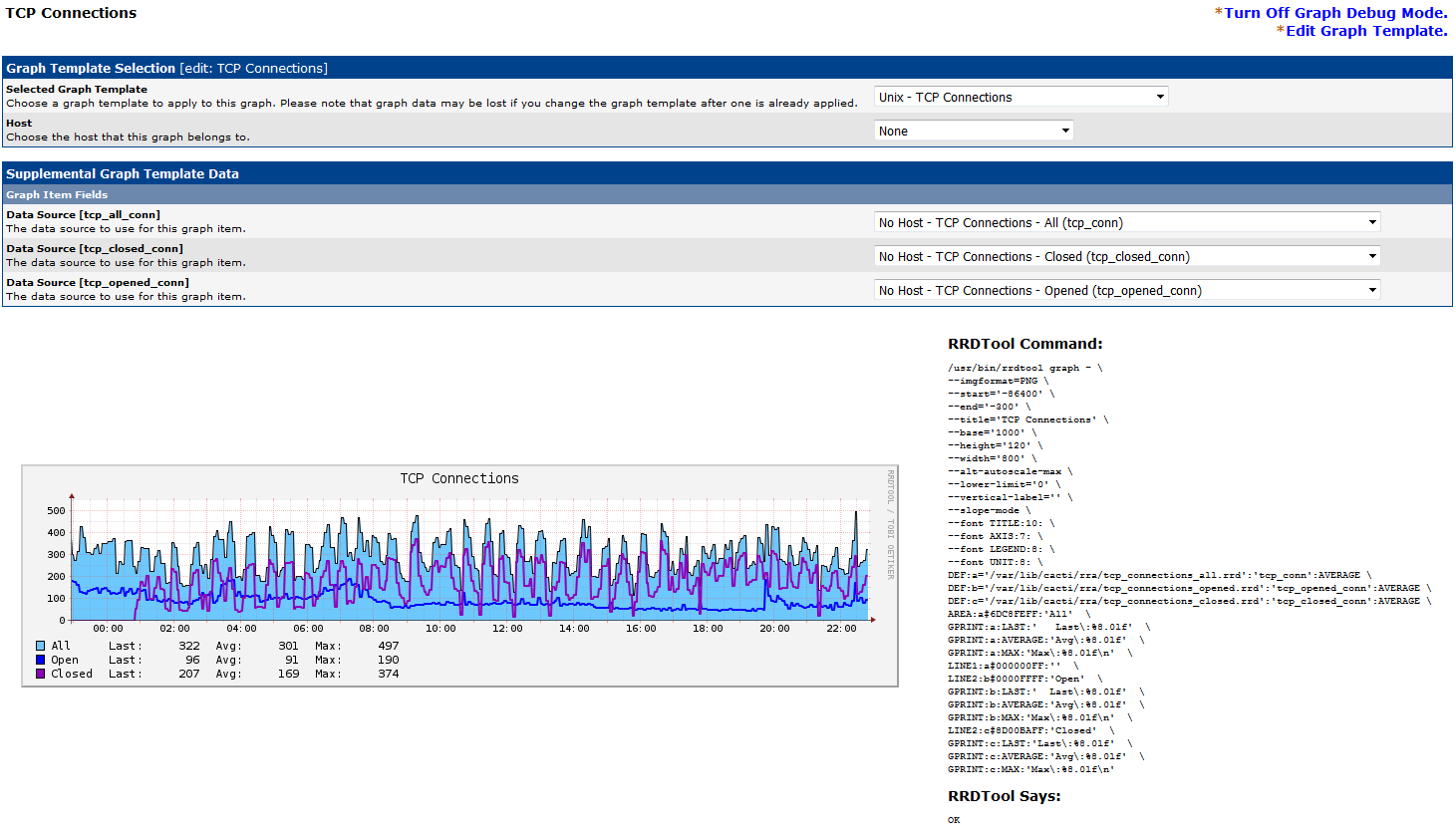
Task: Click the '/usr/bin/rrdtool graph' command line
Action: point(1024,368)
